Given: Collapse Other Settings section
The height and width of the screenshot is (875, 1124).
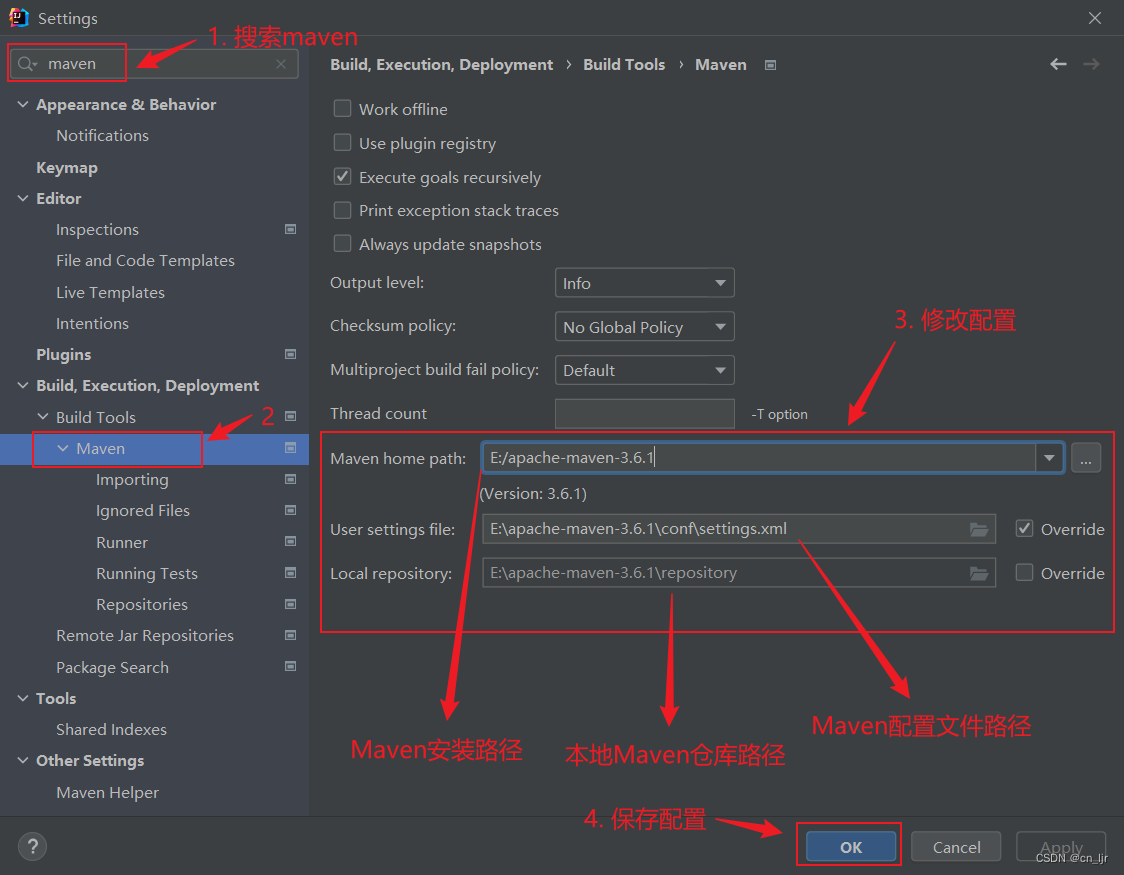Looking at the screenshot, I should pyautogui.click(x=23, y=760).
